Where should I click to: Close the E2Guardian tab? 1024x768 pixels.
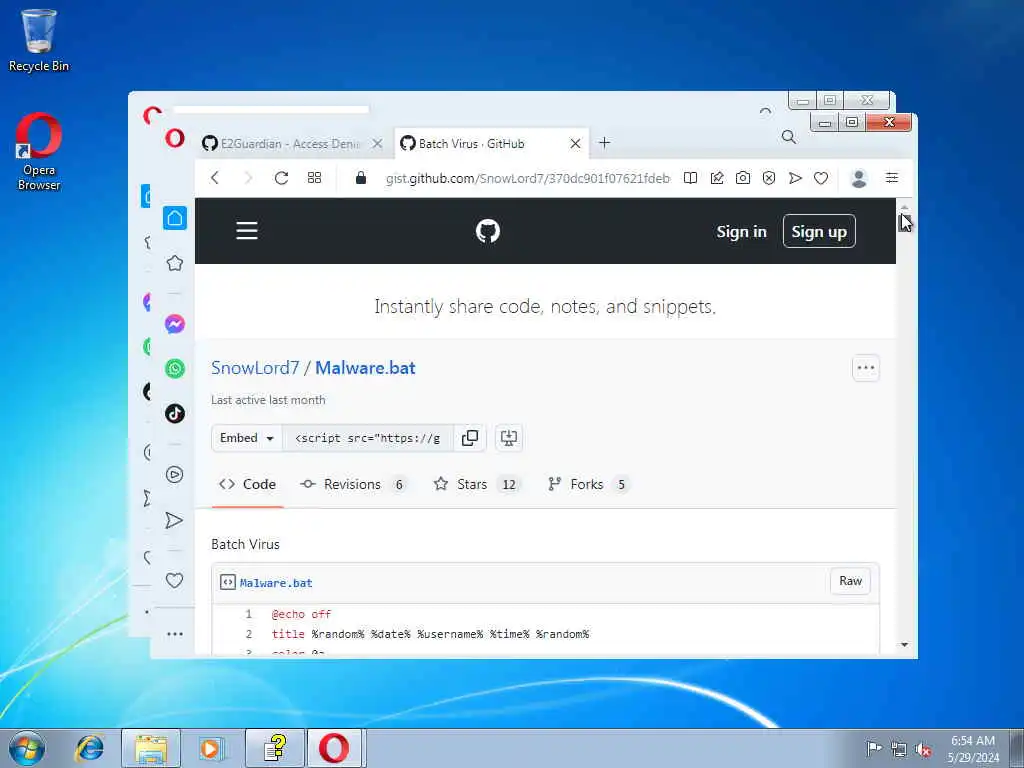(x=377, y=144)
